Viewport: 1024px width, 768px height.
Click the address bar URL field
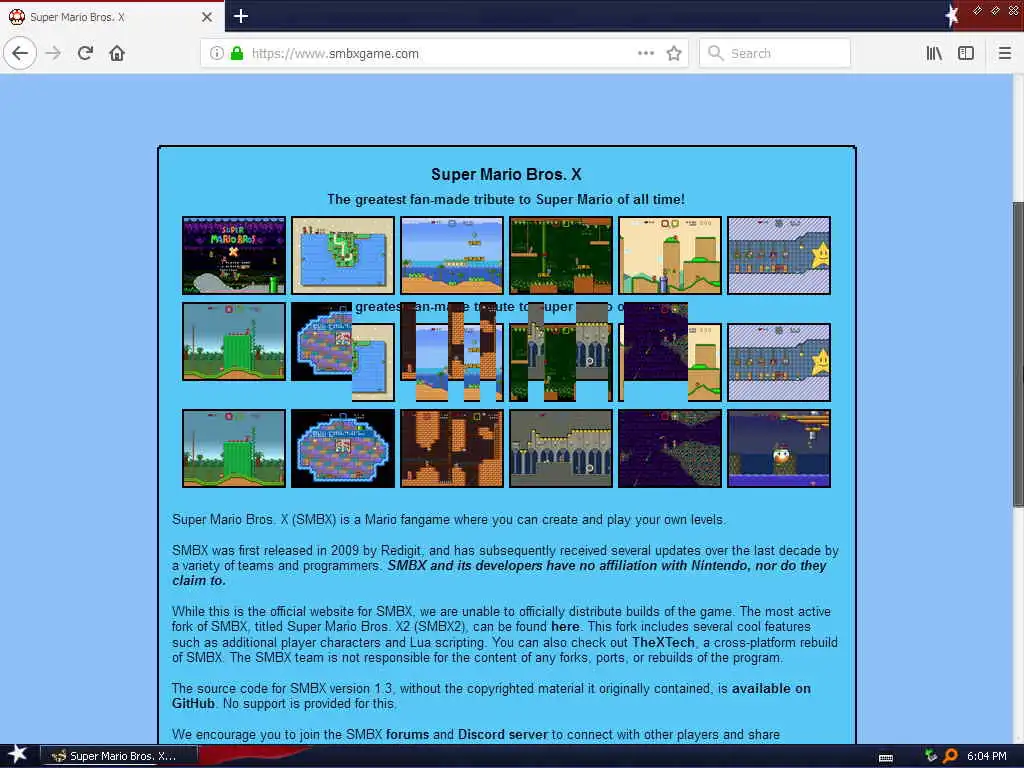443,53
